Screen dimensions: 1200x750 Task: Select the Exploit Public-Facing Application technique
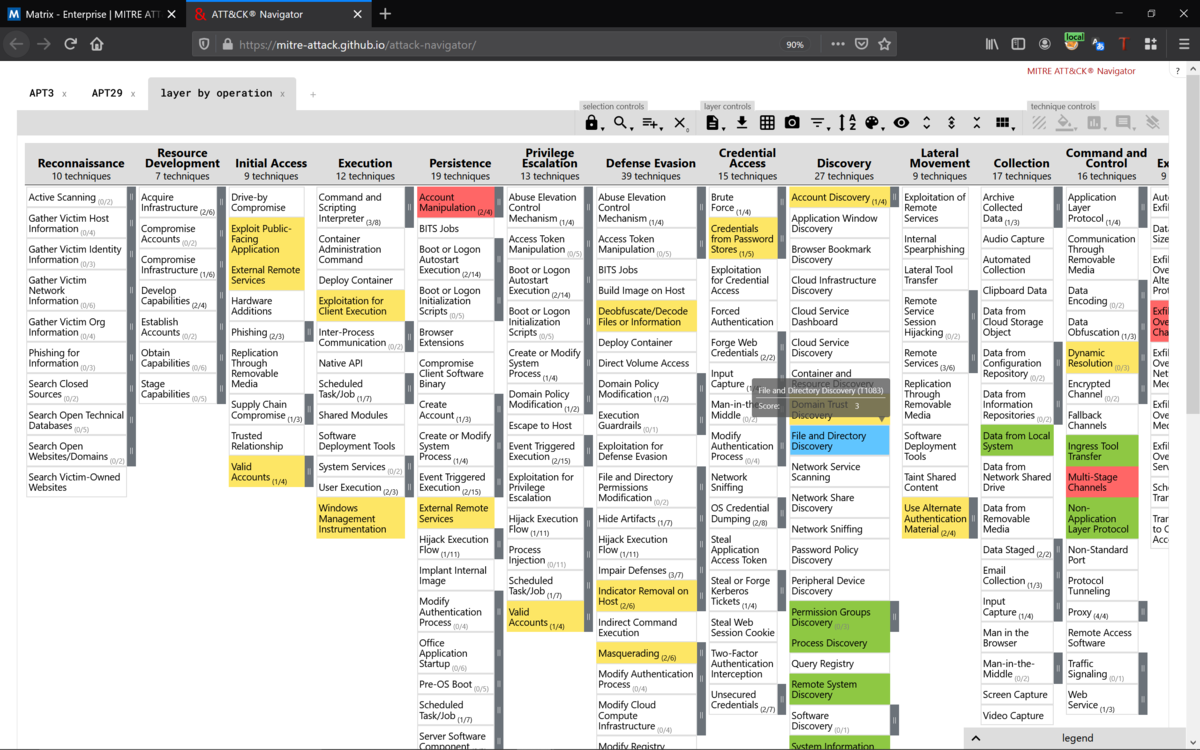click(266, 239)
